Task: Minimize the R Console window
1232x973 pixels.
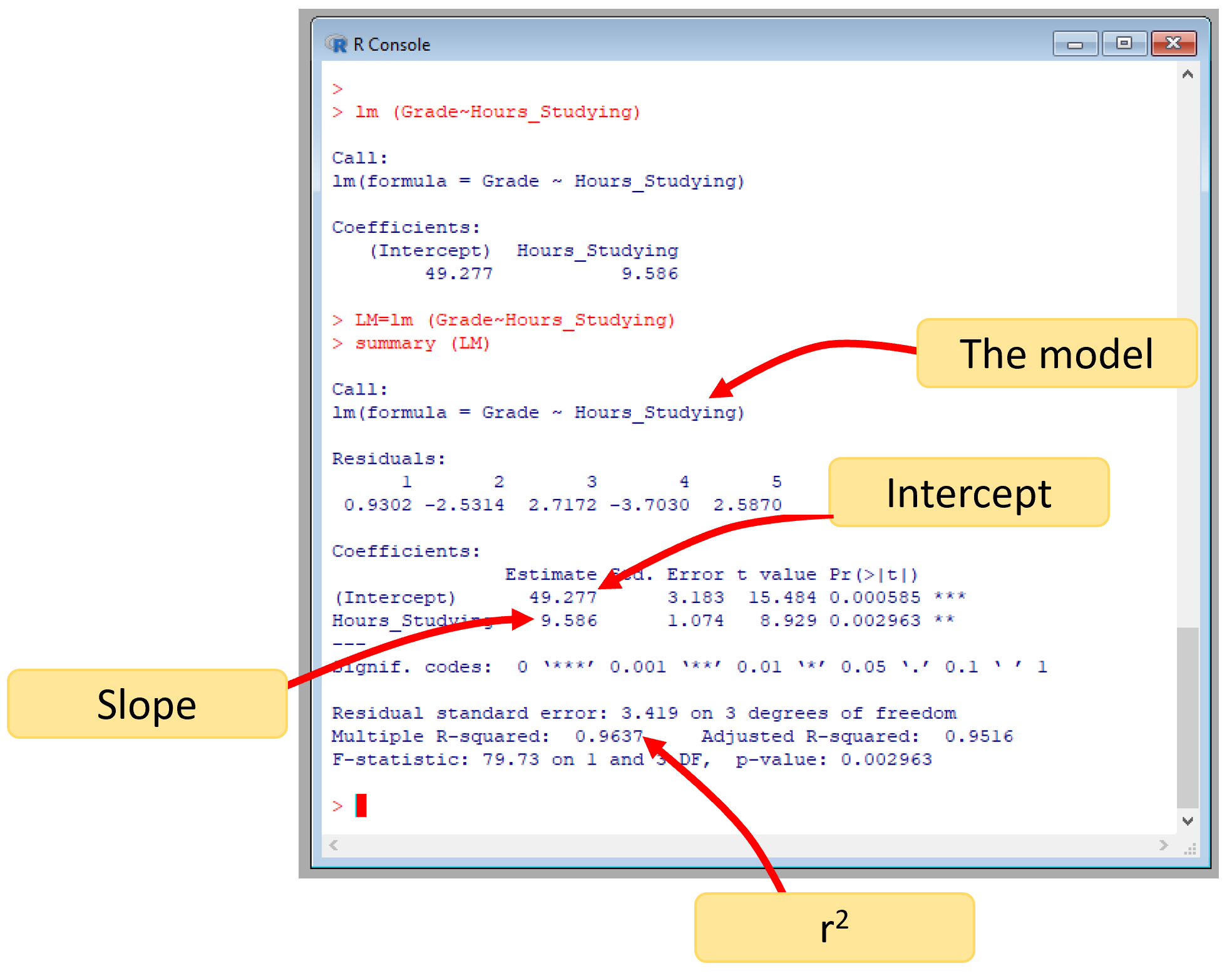Action: tap(1075, 44)
